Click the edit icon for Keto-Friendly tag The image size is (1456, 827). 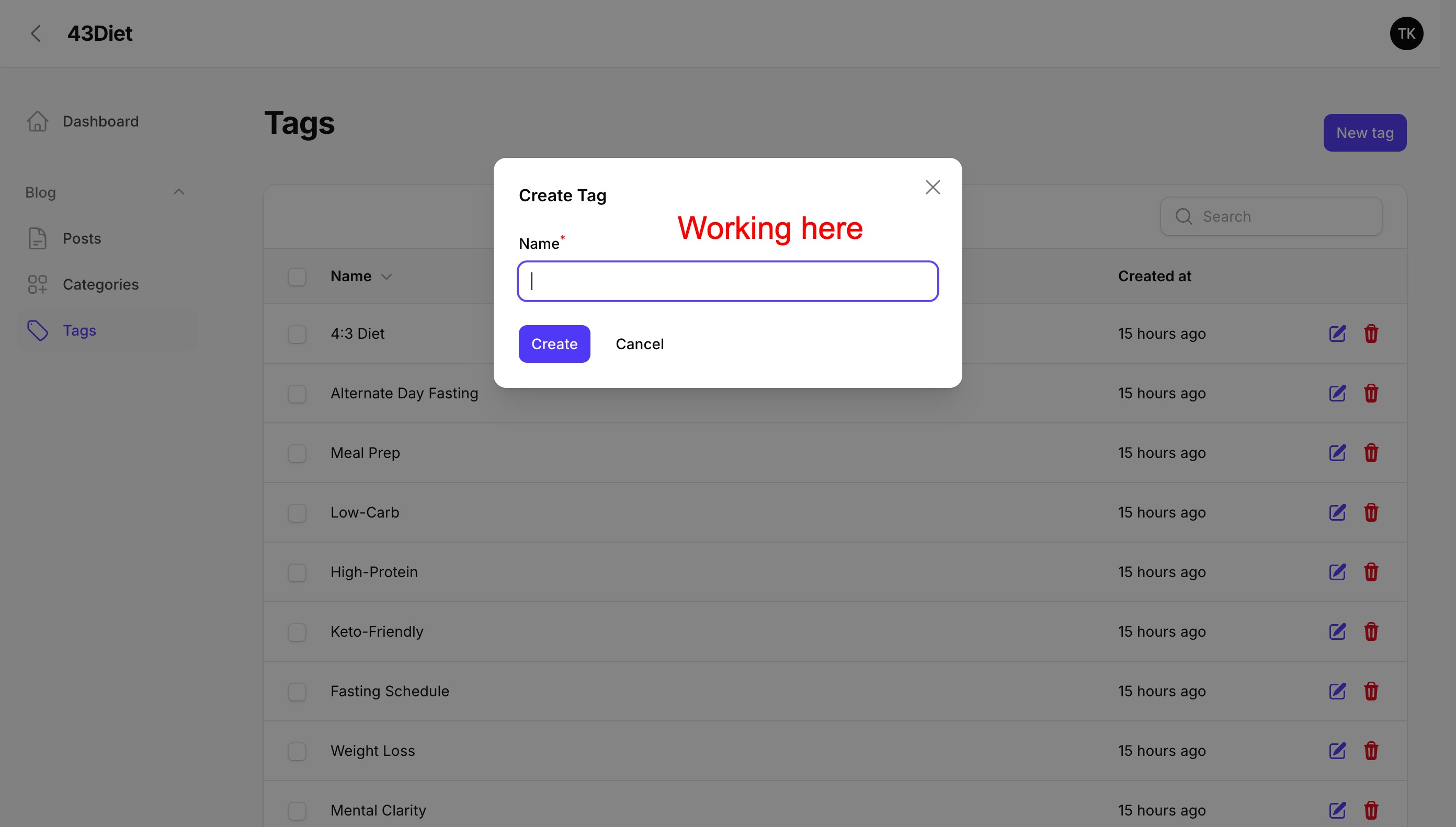1337,631
